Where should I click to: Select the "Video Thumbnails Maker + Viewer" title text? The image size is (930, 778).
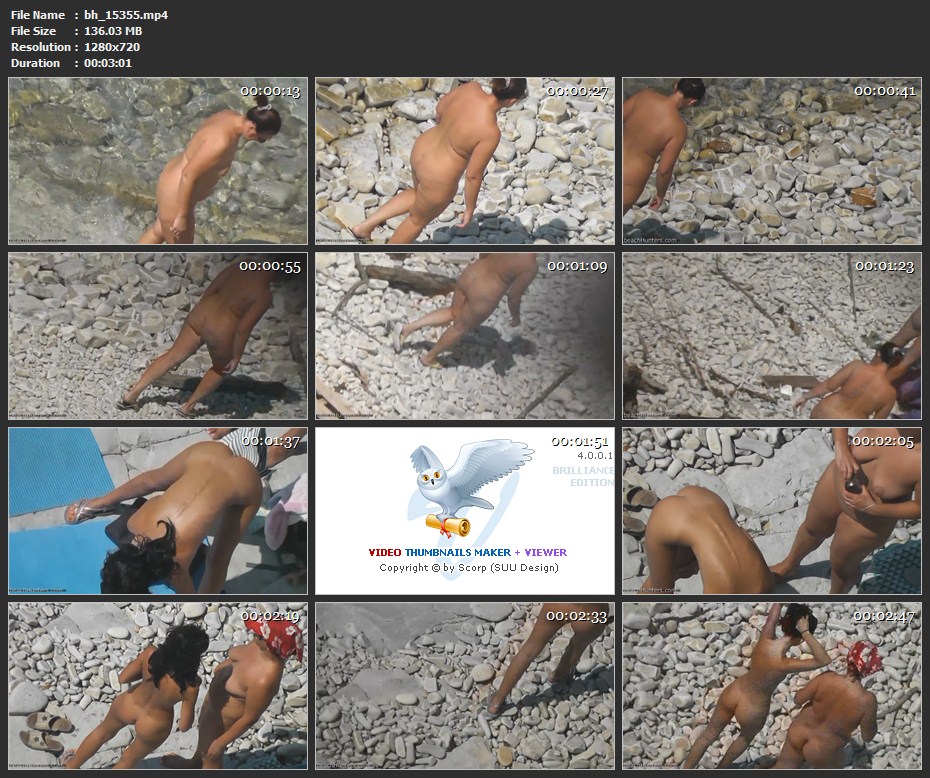[467, 552]
